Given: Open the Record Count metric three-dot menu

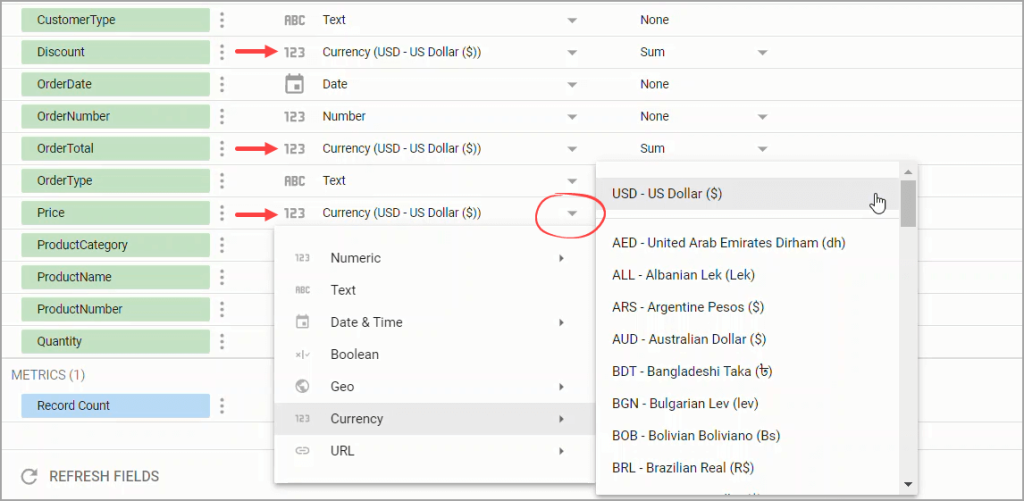Looking at the screenshot, I should click(222, 406).
